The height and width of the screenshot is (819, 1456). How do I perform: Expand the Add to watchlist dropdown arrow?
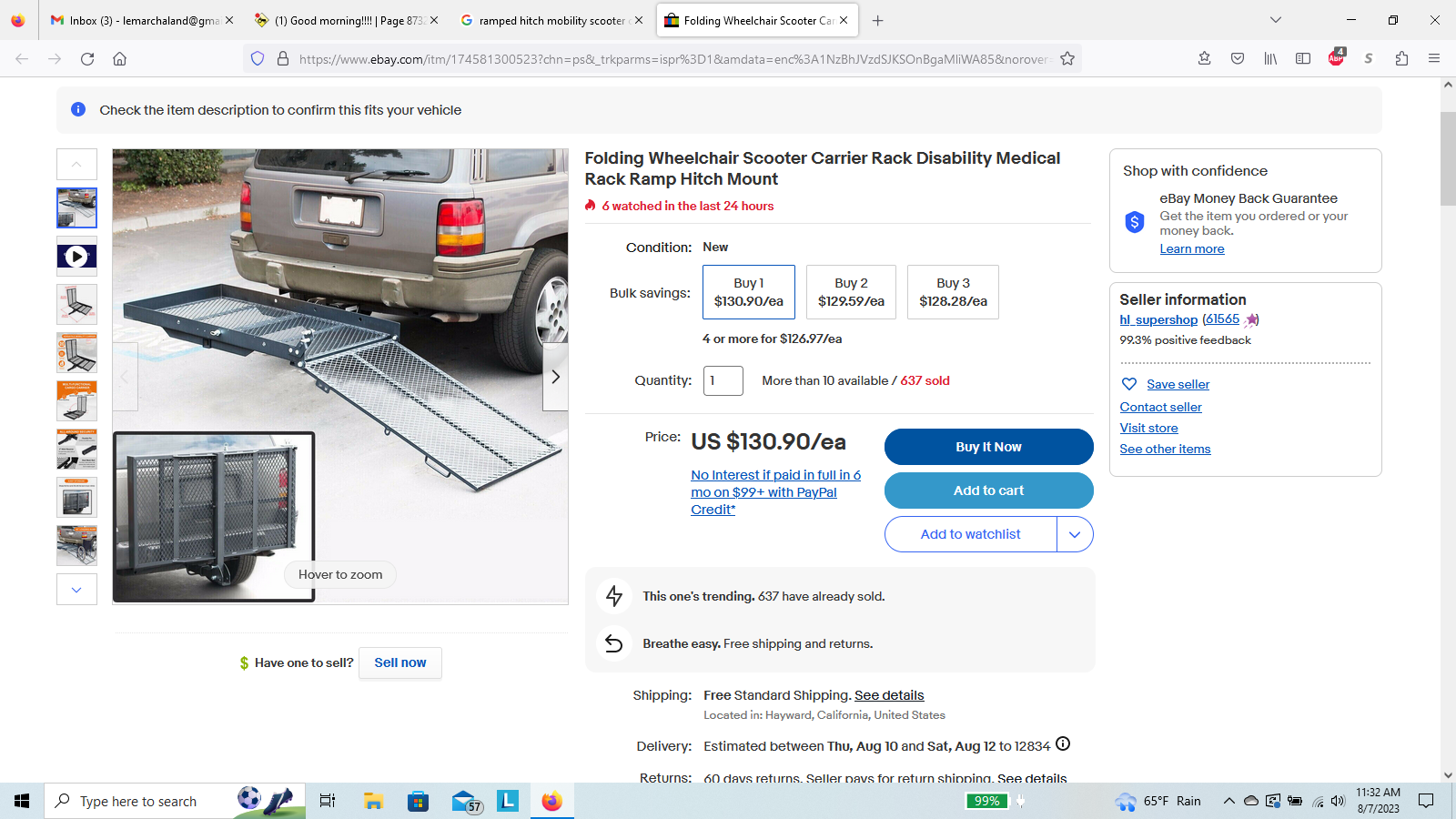click(1075, 534)
